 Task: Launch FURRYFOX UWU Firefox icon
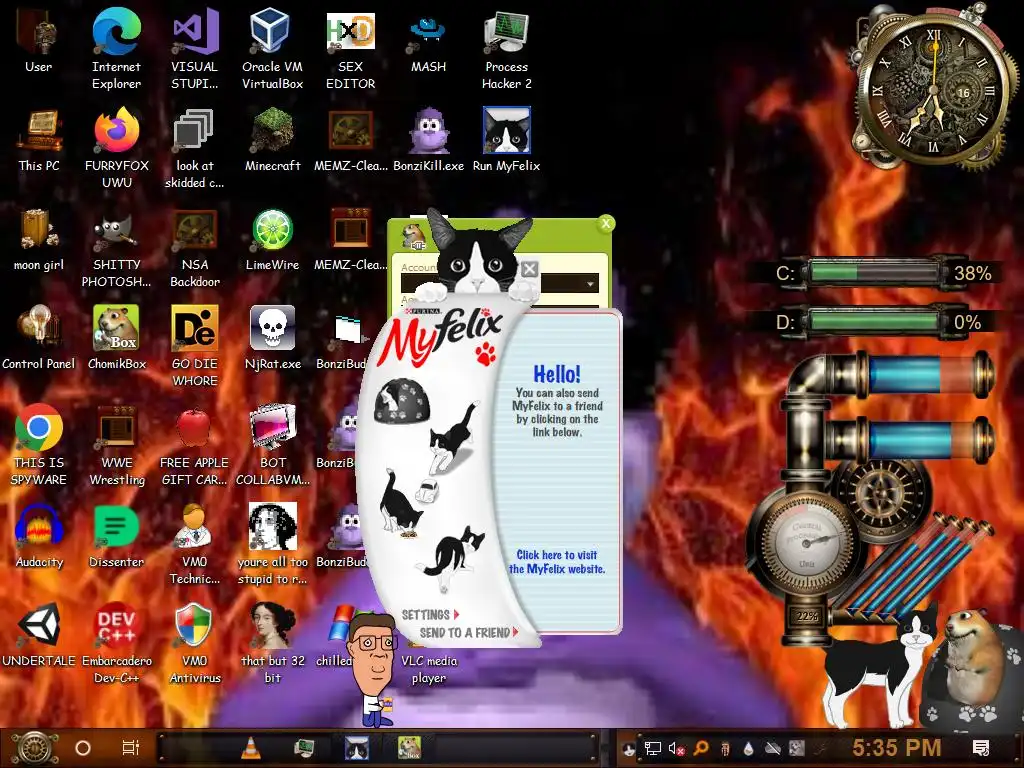(x=116, y=131)
